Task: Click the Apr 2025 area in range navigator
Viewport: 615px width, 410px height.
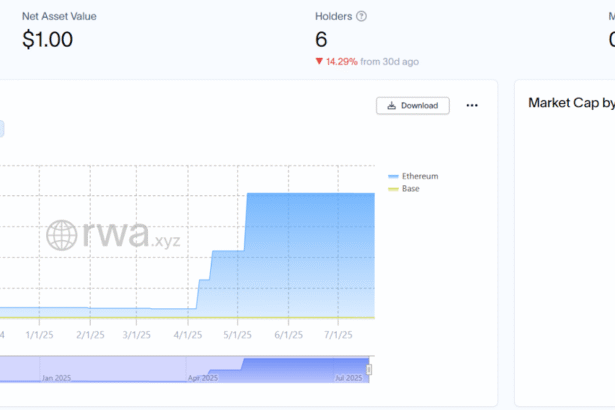Action: pos(203,378)
